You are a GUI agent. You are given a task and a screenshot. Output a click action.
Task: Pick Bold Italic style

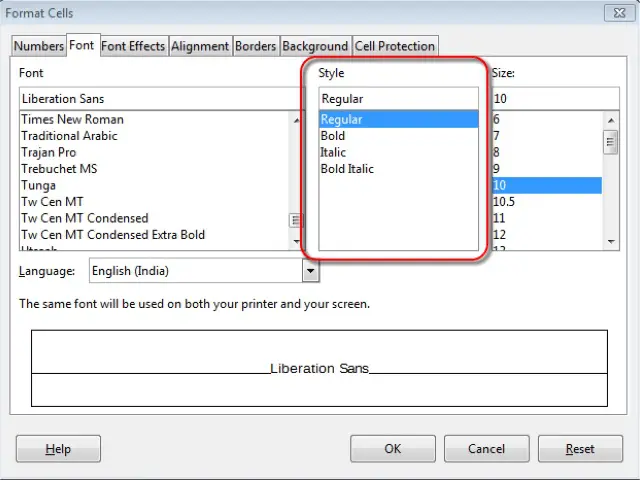(398, 169)
